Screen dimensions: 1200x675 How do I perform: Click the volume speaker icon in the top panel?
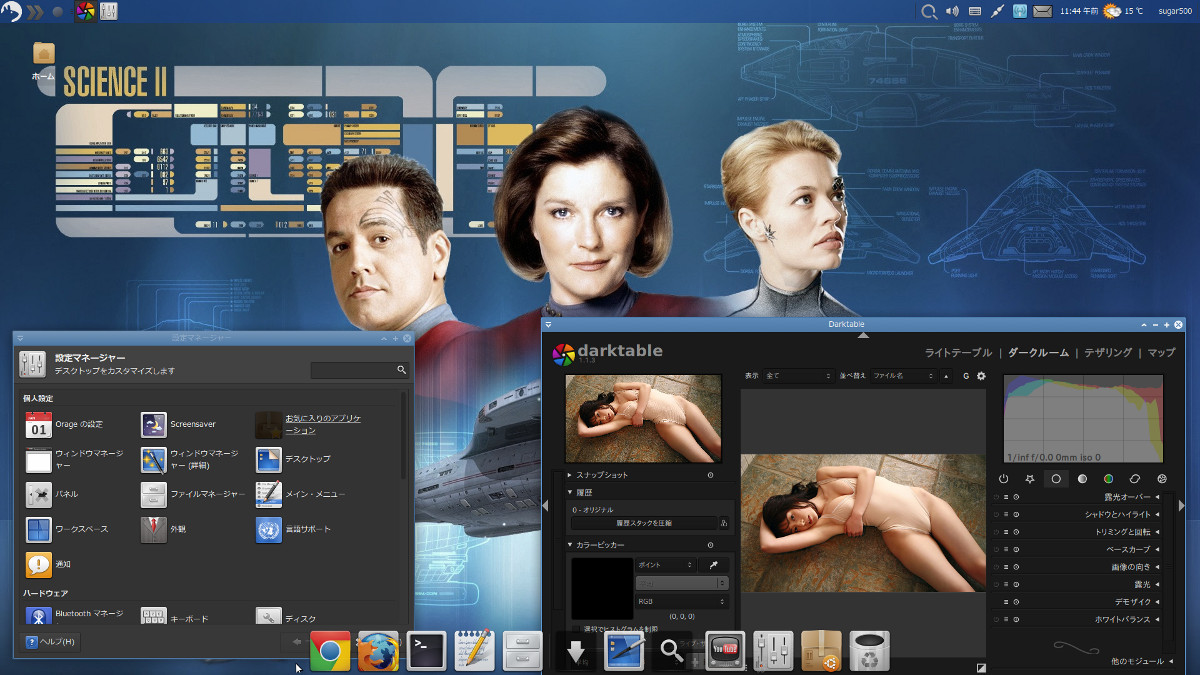951,11
